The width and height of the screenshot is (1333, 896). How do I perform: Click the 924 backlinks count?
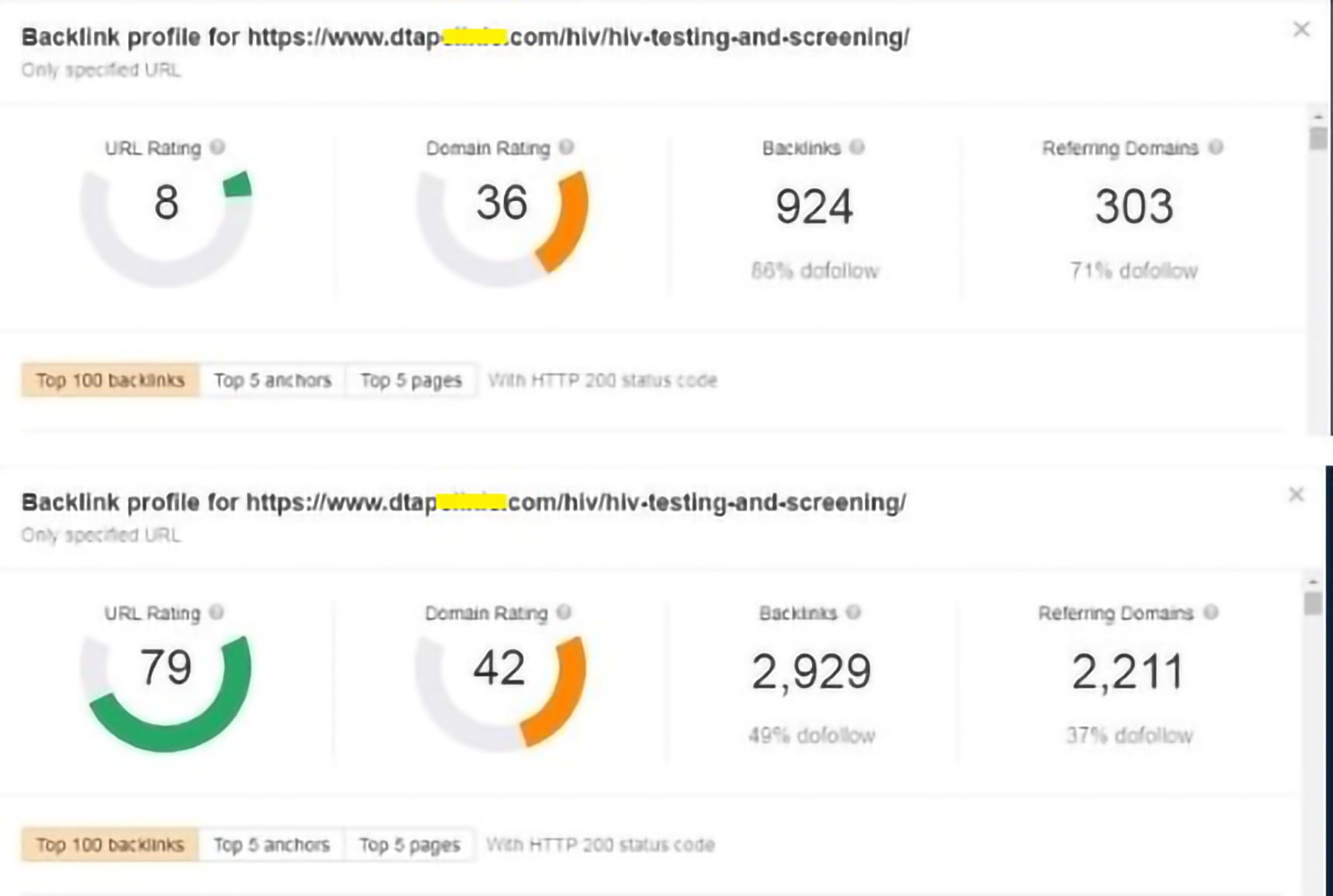814,207
